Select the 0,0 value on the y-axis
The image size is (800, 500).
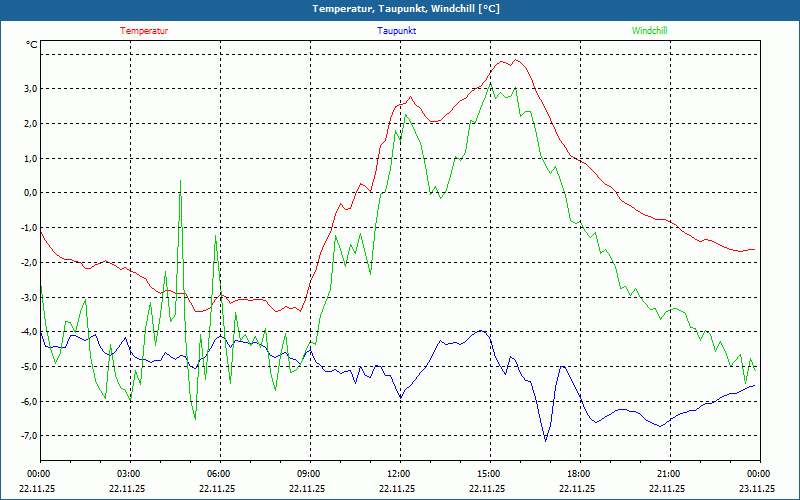pyautogui.click(x=29, y=193)
